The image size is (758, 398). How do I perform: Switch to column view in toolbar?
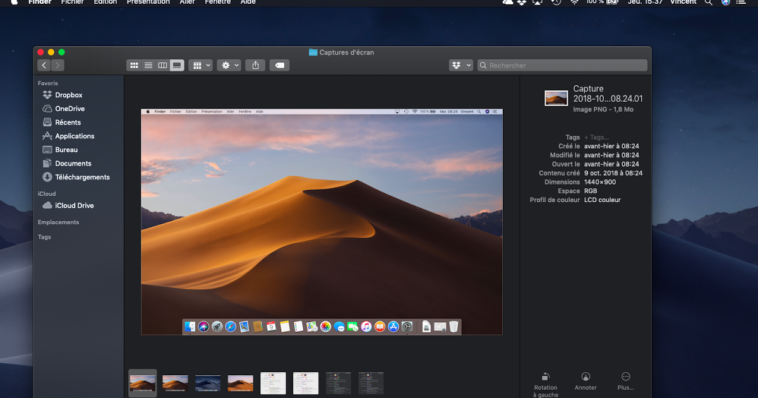point(162,65)
